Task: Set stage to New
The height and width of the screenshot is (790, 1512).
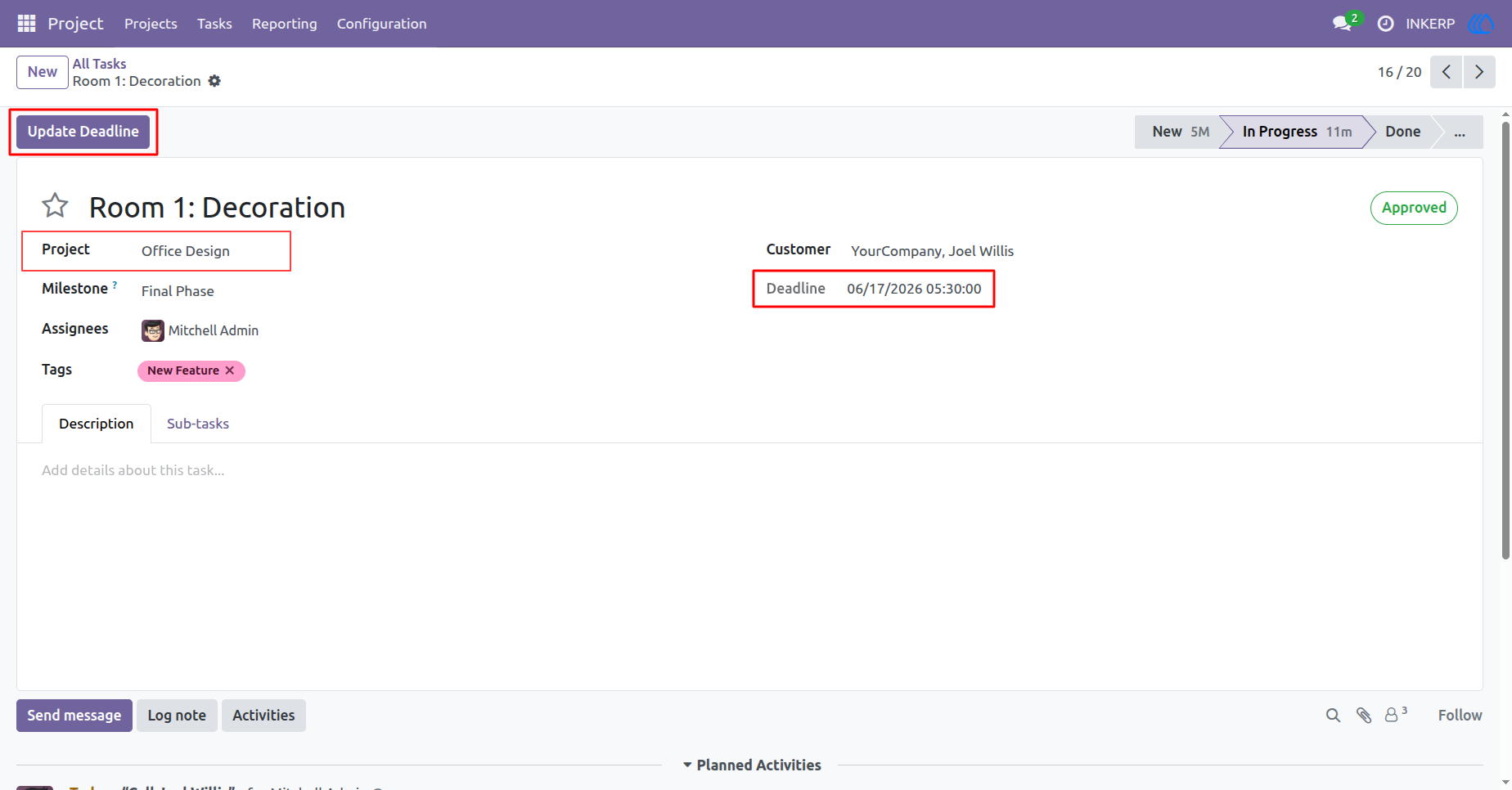Action: (x=1177, y=132)
